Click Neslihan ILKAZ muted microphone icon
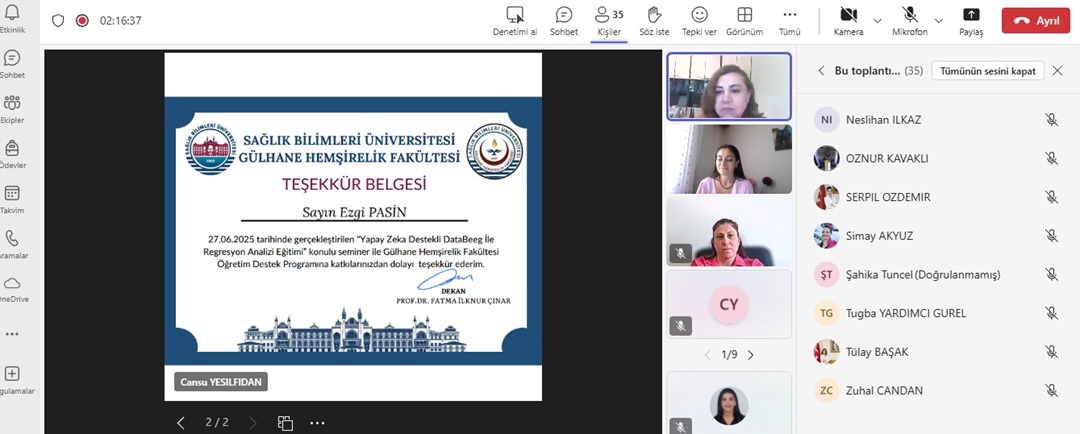1080x434 pixels. [1051, 120]
